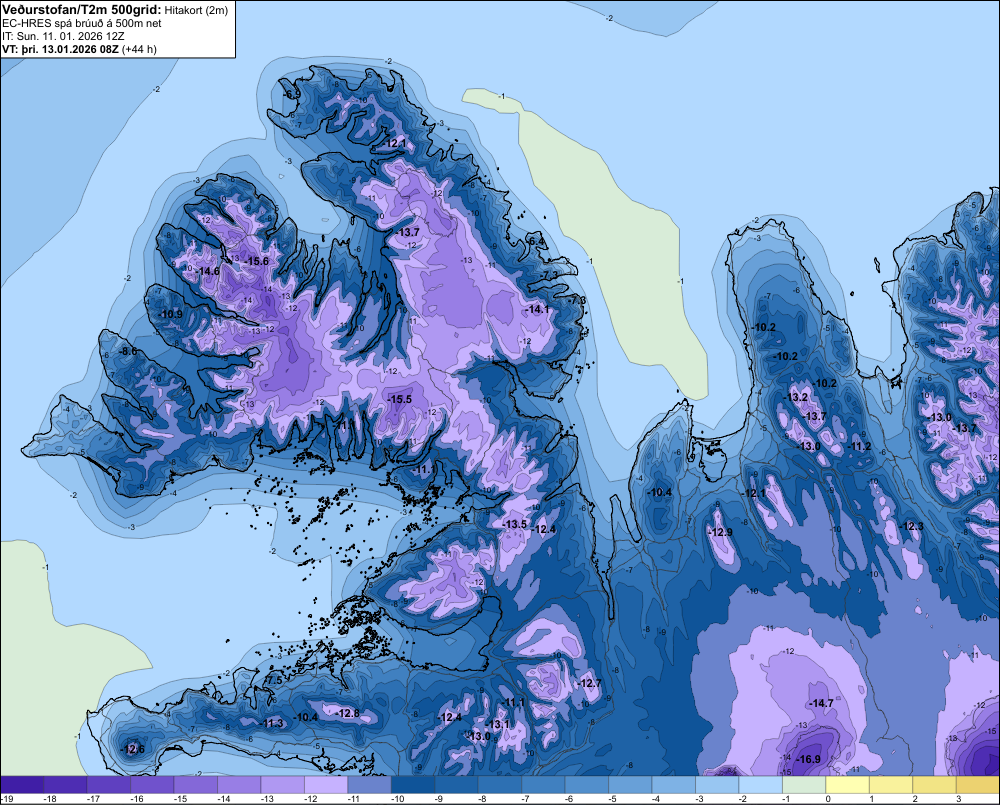This screenshot has height=805, width=1000.
Task: Click the -6.4 temperature value
Action: (x=536, y=241)
